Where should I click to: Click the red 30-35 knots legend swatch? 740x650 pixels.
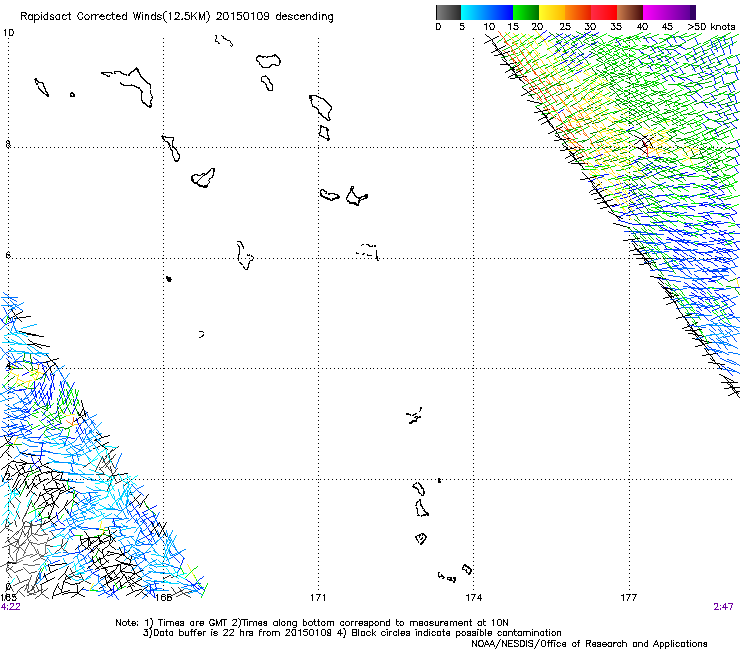[x=604, y=12]
